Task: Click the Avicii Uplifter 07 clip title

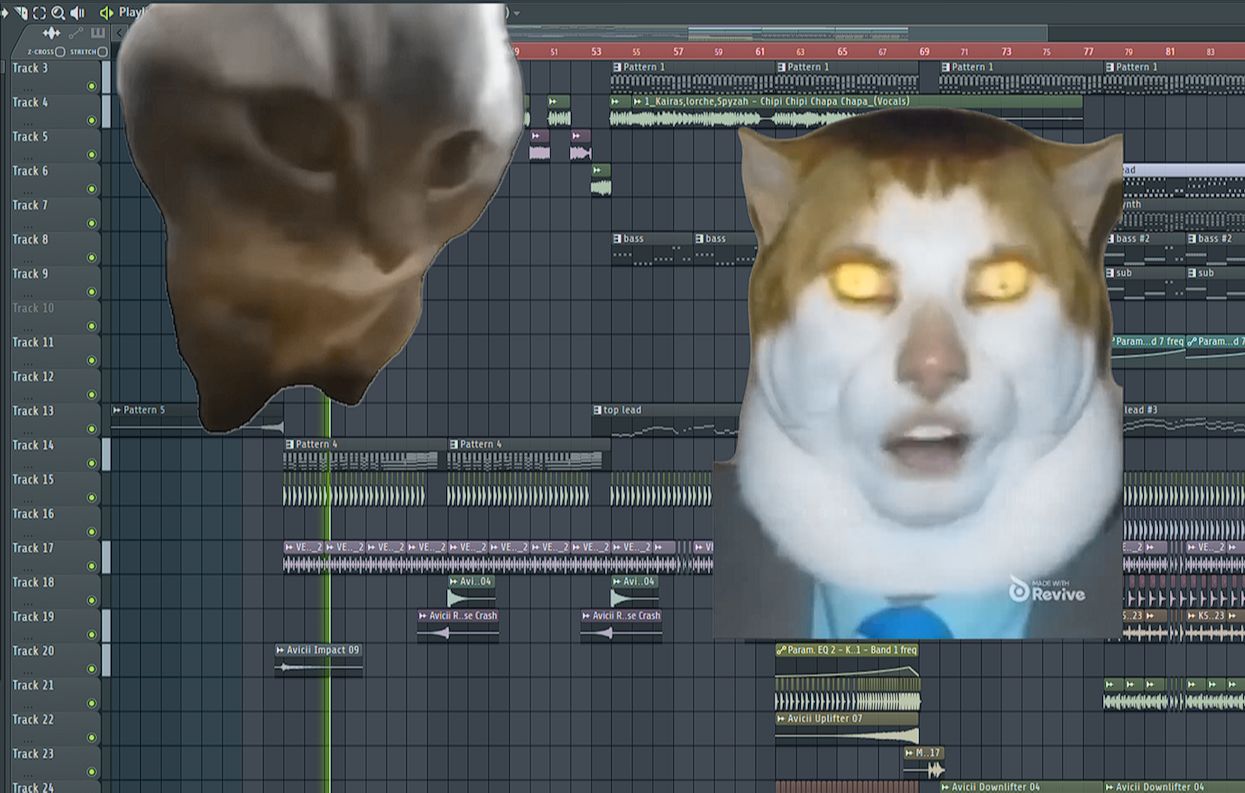Action: click(x=825, y=719)
